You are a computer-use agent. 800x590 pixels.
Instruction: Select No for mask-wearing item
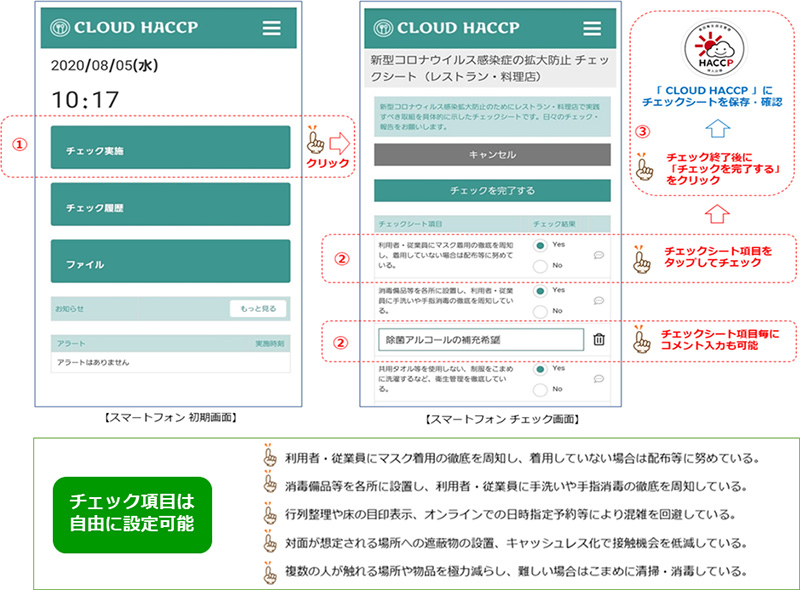540,266
